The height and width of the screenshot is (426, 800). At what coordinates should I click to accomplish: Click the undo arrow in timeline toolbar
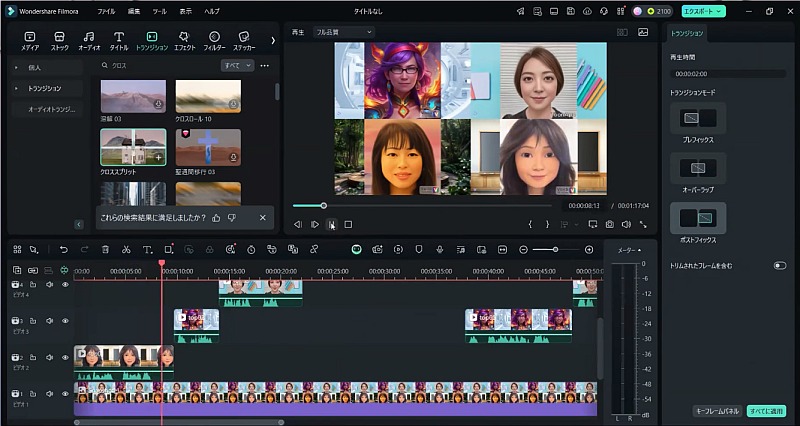(64, 249)
